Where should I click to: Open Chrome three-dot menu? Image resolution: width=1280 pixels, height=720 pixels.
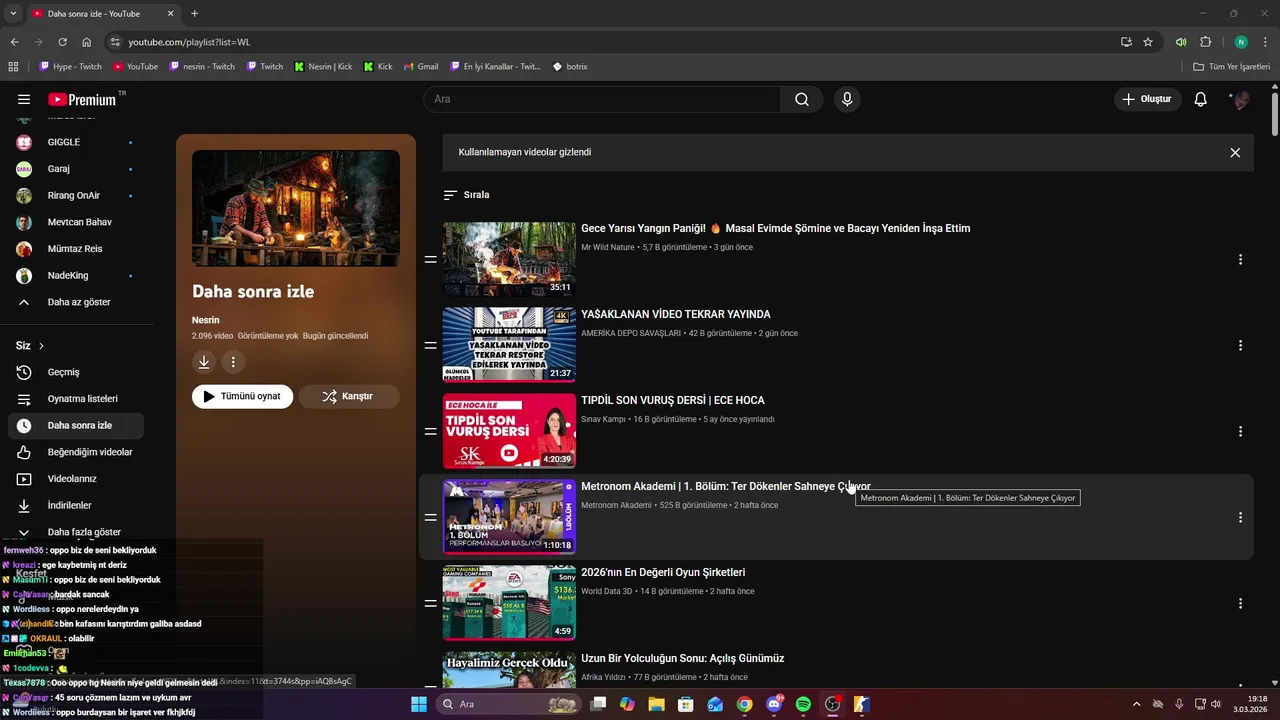coord(1265,42)
